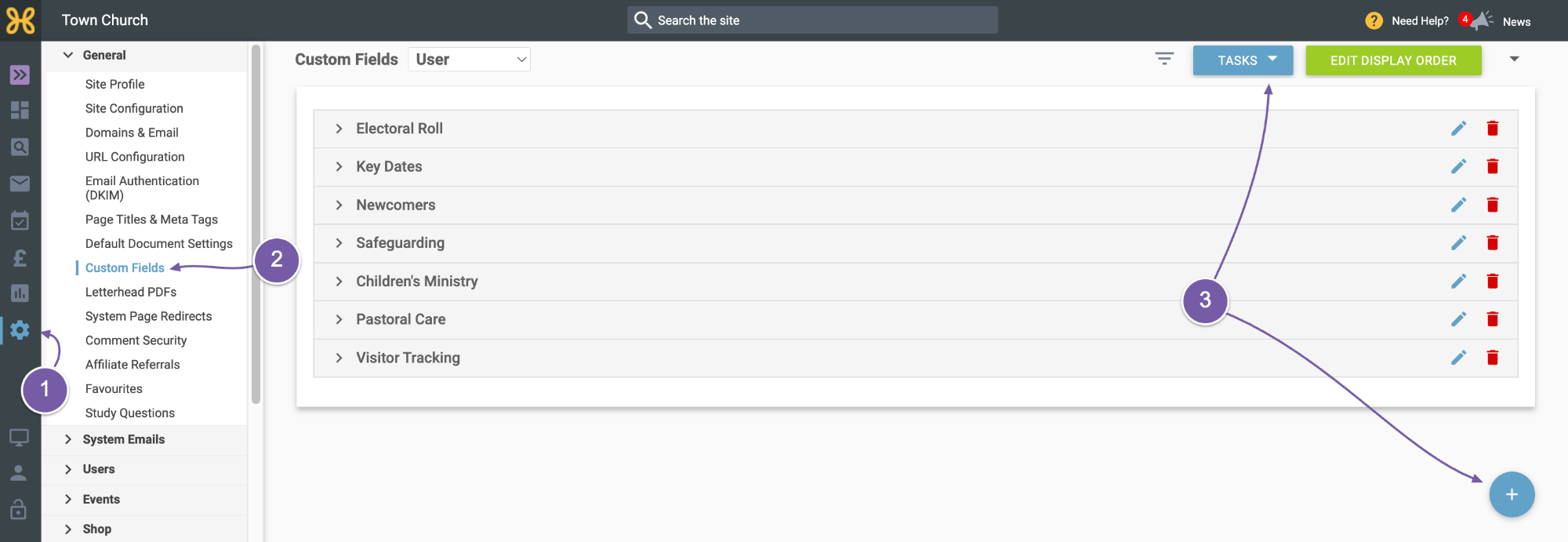Open the search module icon in sidebar
This screenshot has height=542, width=1568.
coord(20,147)
